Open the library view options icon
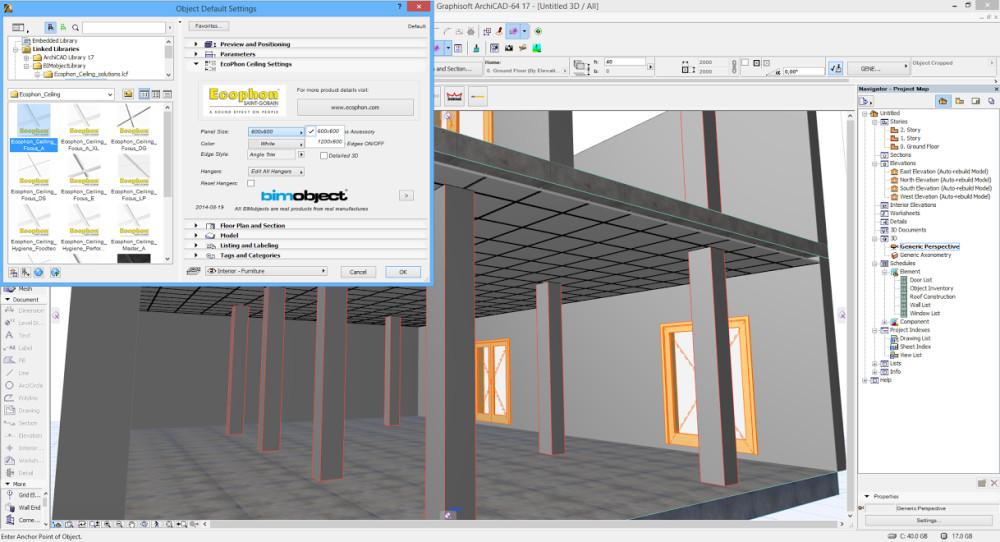 tap(19, 27)
